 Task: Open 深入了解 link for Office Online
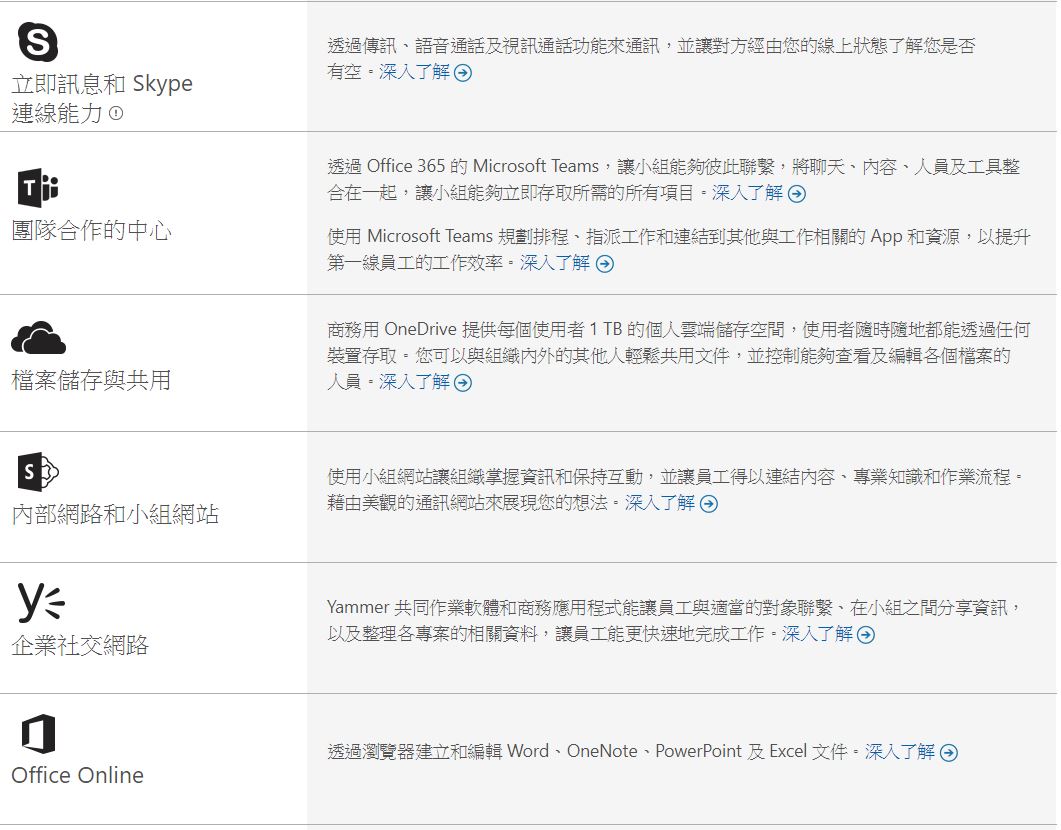point(911,752)
